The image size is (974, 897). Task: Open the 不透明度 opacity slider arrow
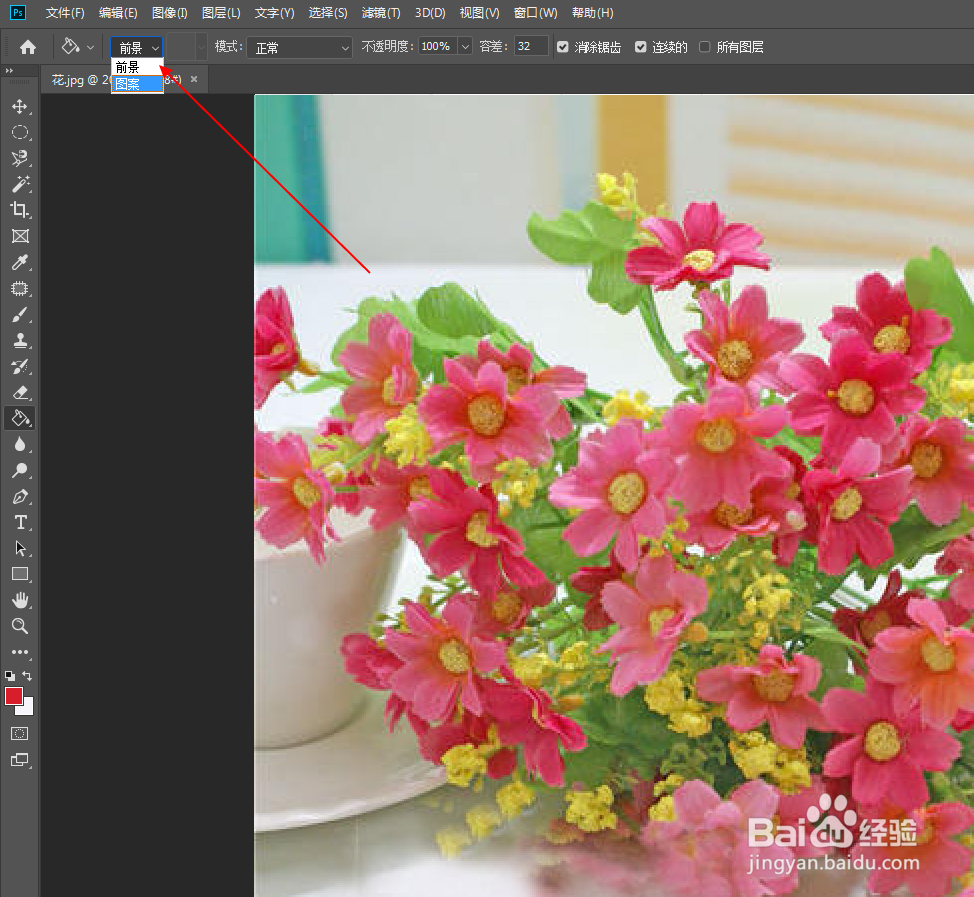coord(465,47)
